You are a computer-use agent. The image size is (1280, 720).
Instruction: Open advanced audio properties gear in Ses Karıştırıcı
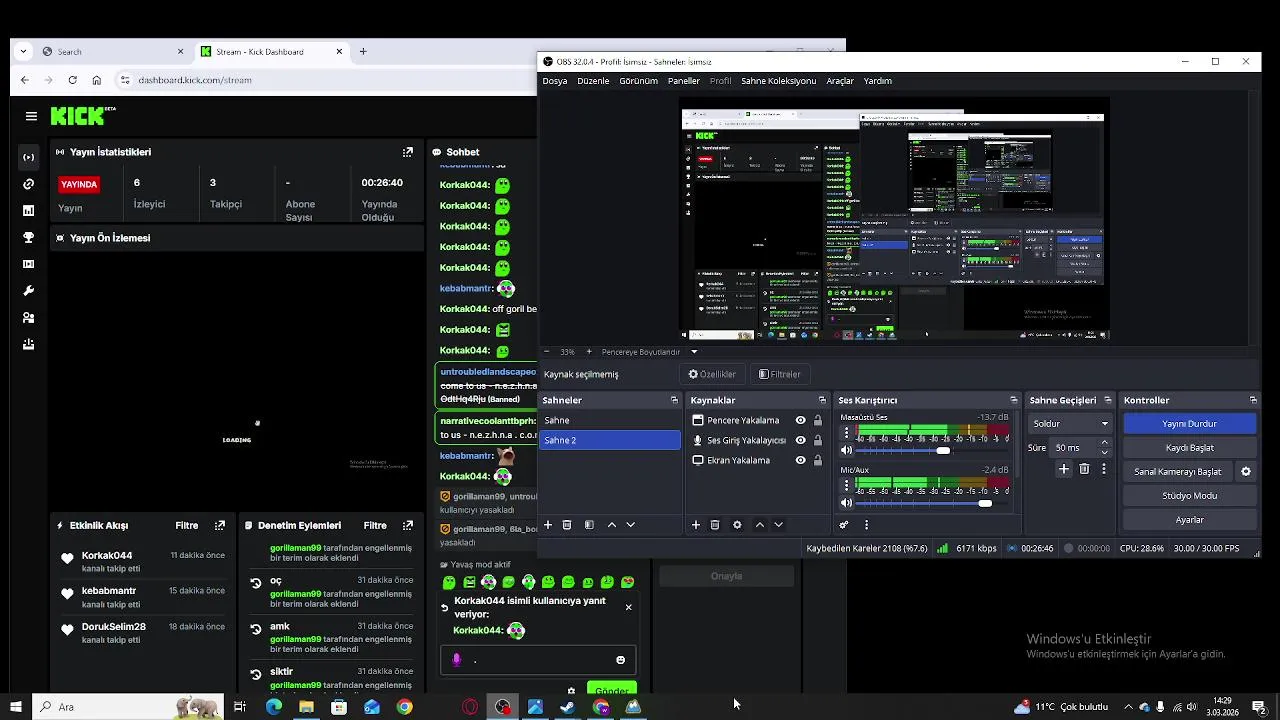[844, 525]
